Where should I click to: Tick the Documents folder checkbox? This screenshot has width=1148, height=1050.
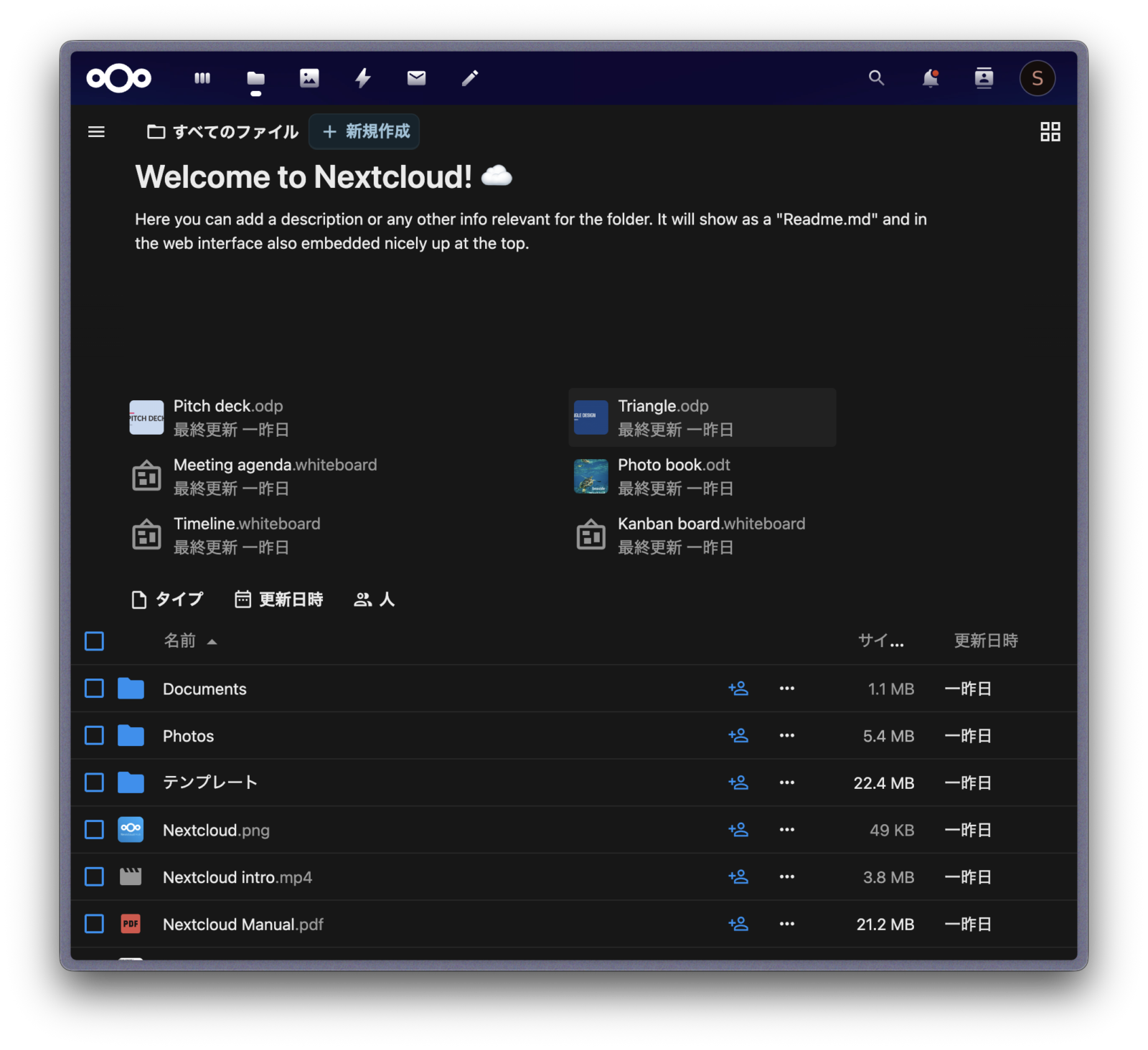point(95,689)
